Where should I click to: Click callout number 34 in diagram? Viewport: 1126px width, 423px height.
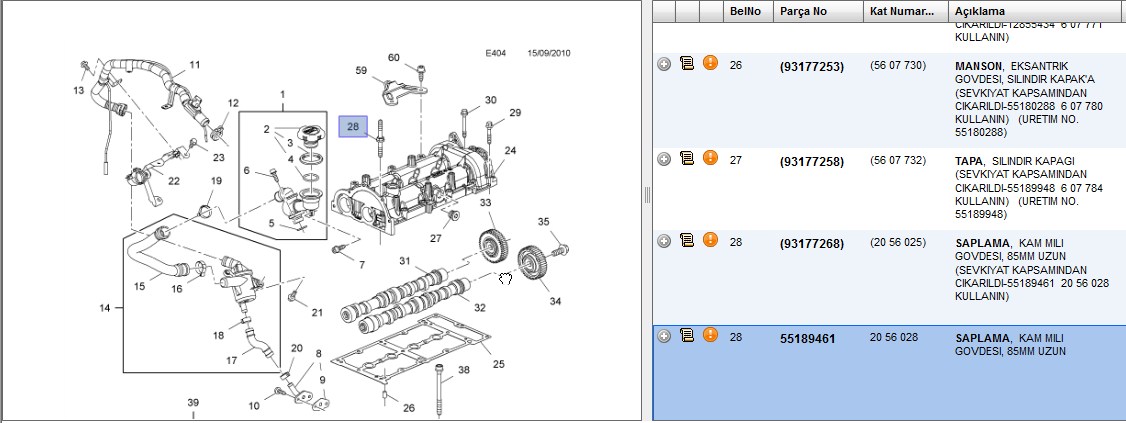(x=555, y=301)
